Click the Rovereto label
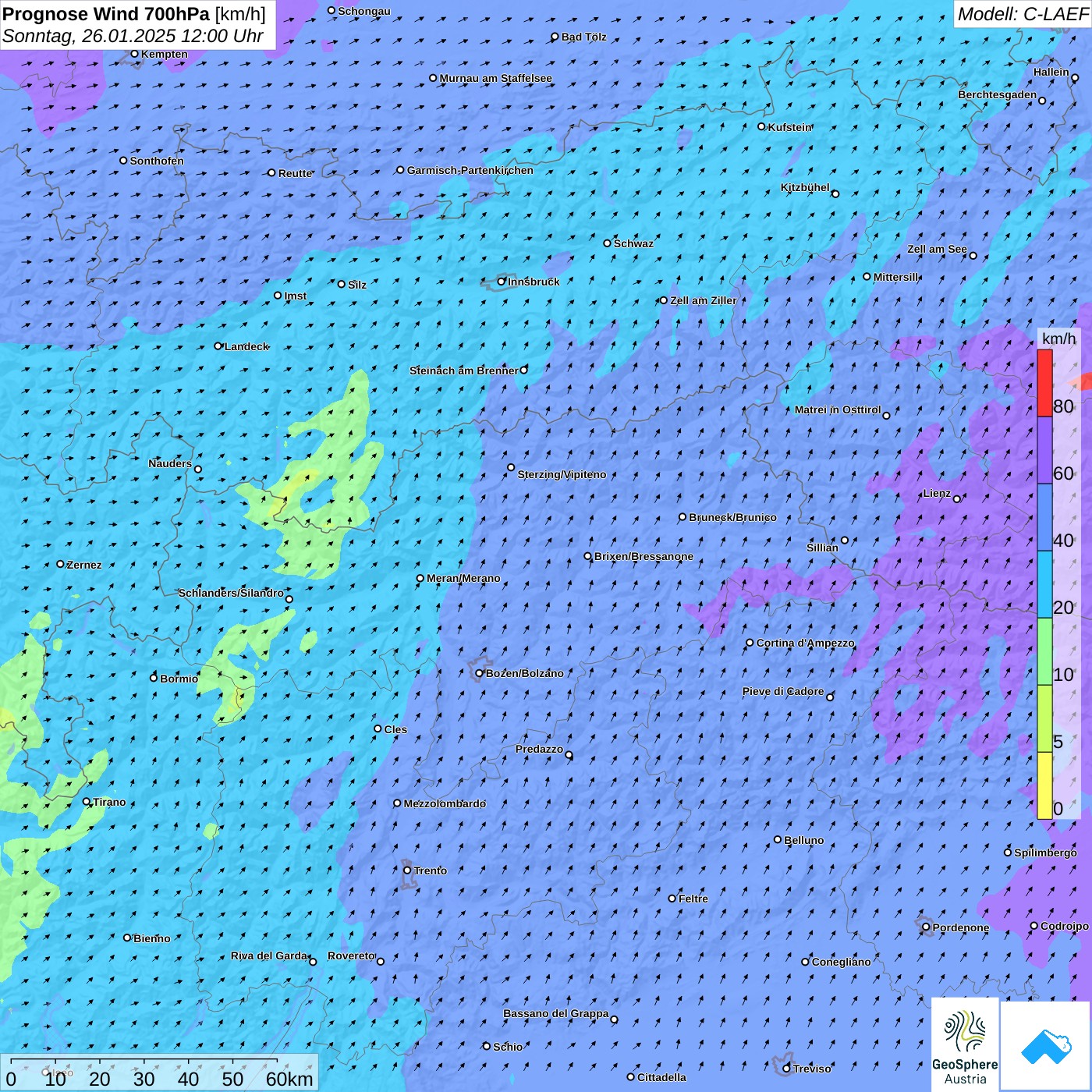The image size is (1092, 1092). pos(351,955)
